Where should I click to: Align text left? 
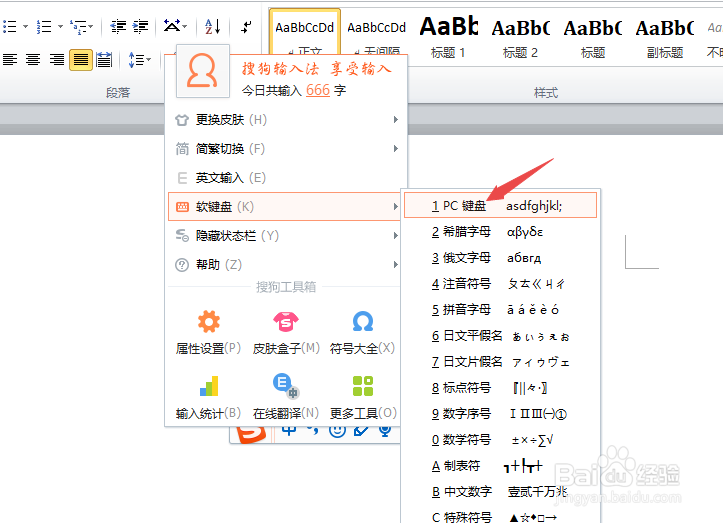pos(10,59)
